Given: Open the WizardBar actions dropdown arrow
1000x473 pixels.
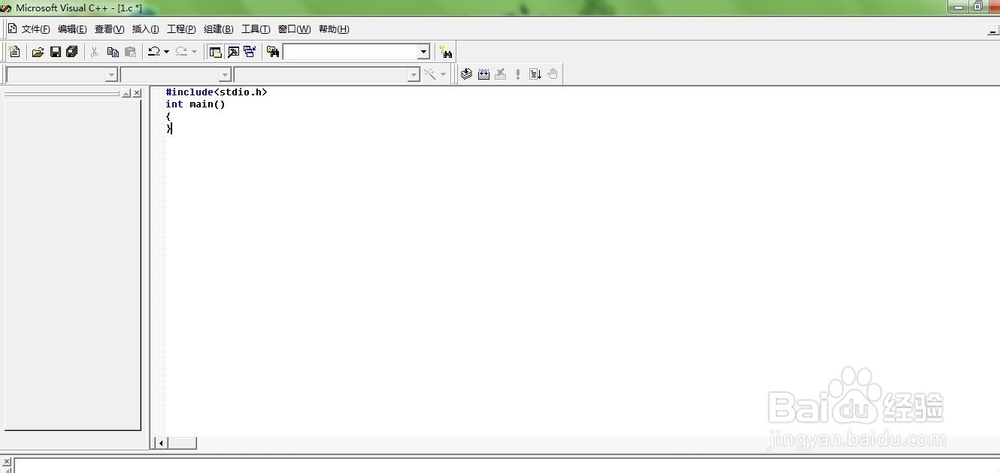Looking at the screenshot, I should point(443,74).
